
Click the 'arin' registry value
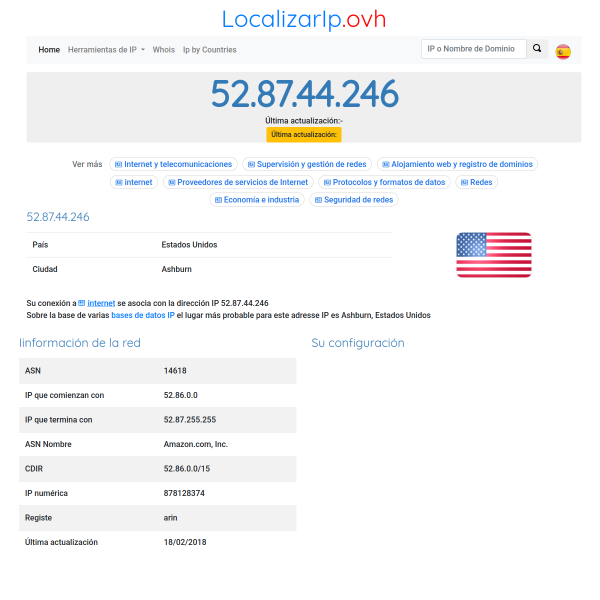170,518
